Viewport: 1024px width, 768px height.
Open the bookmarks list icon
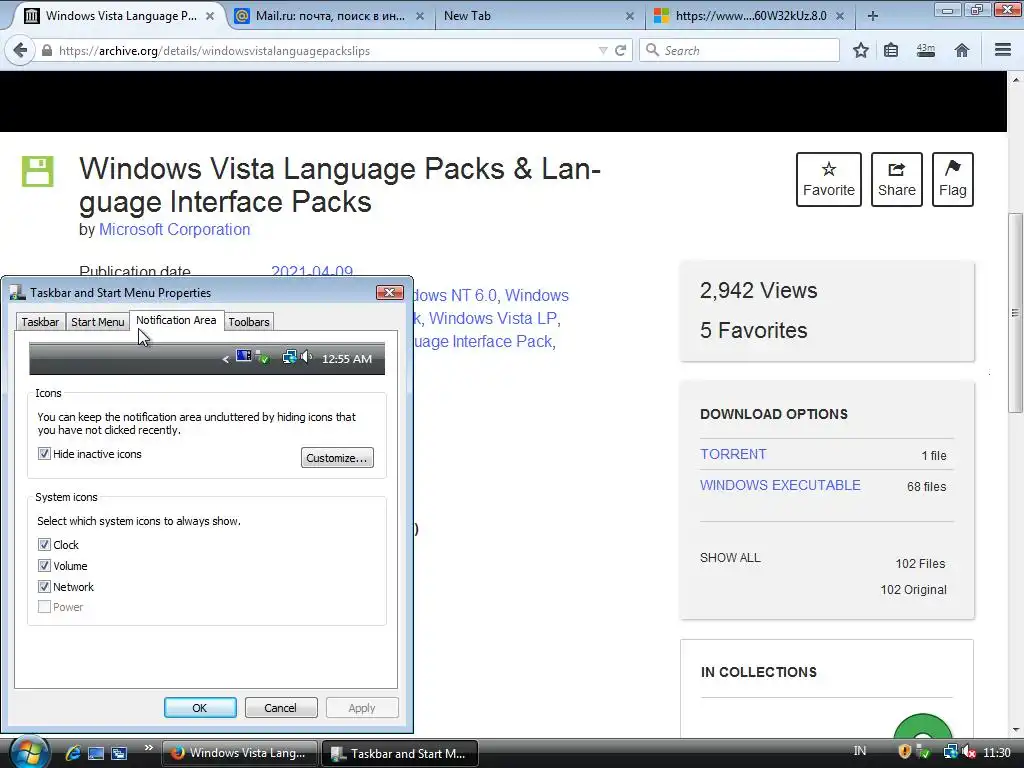click(891, 50)
